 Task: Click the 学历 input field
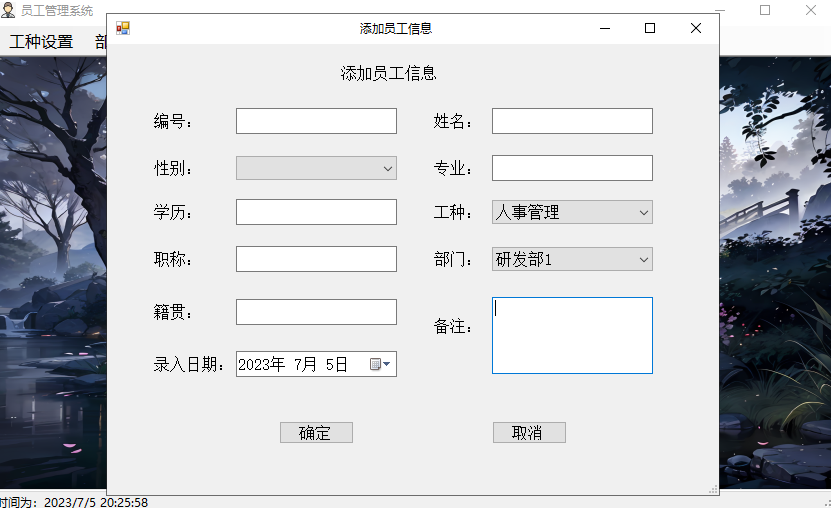(x=316, y=212)
